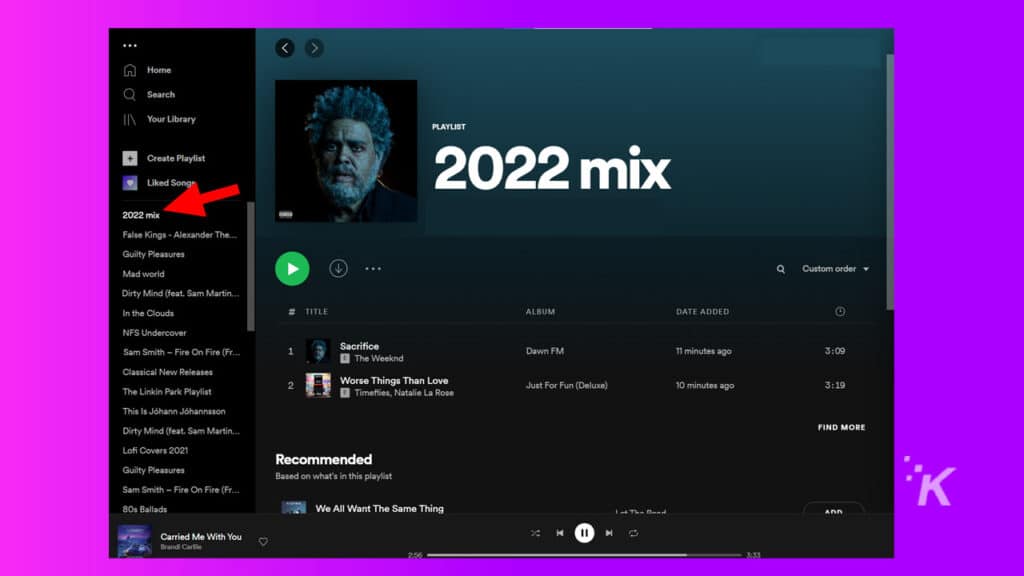Go back with the left arrow button
The height and width of the screenshot is (576, 1024).
coord(285,48)
